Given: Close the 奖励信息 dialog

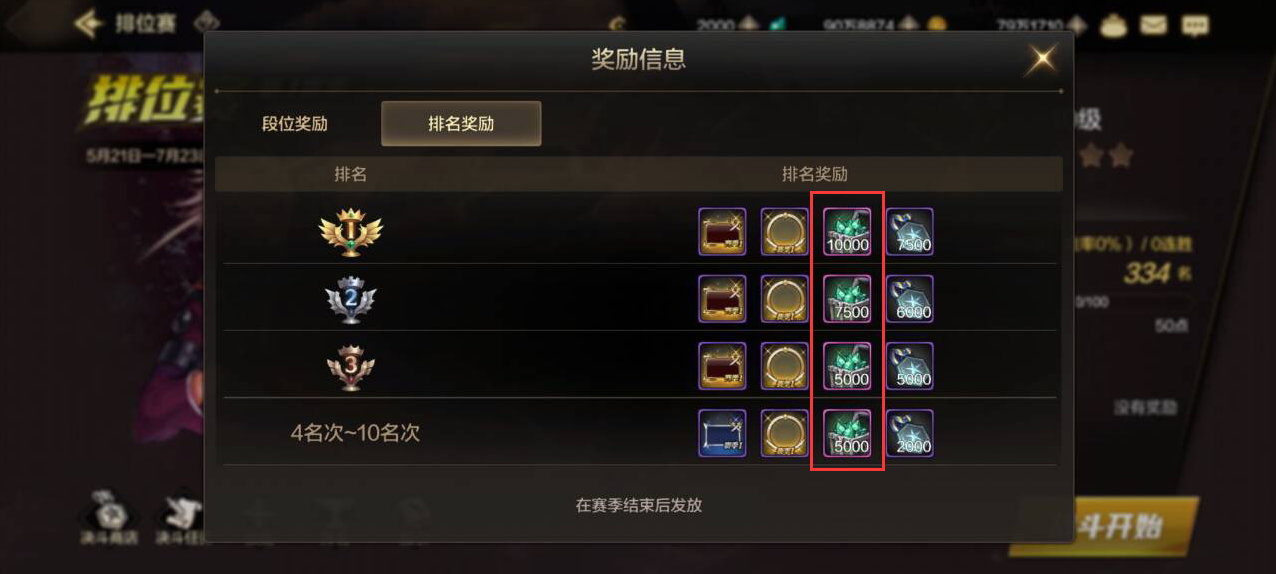Looking at the screenshot, I should pyautogui.click(x=1042, y=59).
